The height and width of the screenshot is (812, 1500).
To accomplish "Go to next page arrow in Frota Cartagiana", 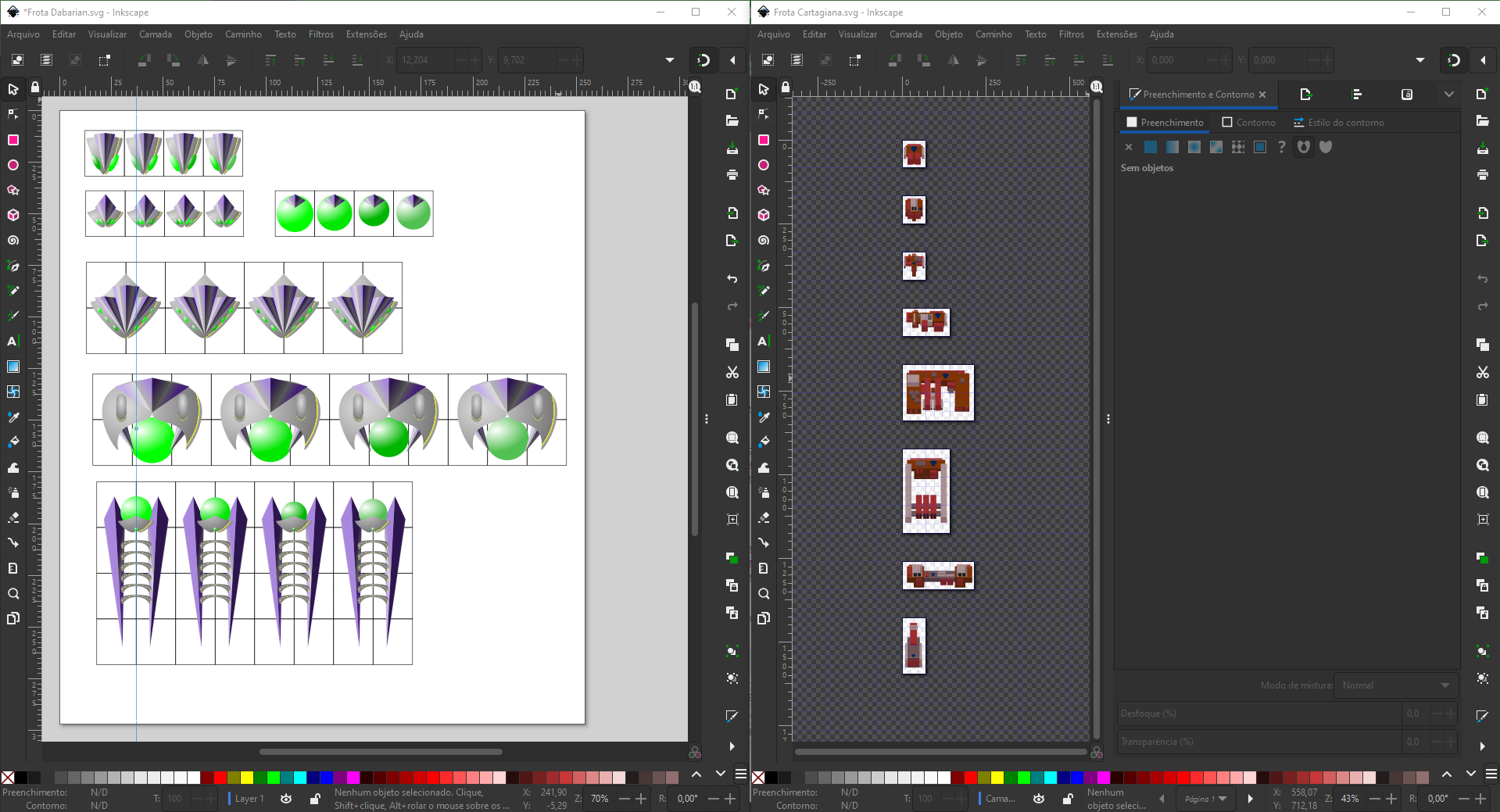I will [1250, 799].
